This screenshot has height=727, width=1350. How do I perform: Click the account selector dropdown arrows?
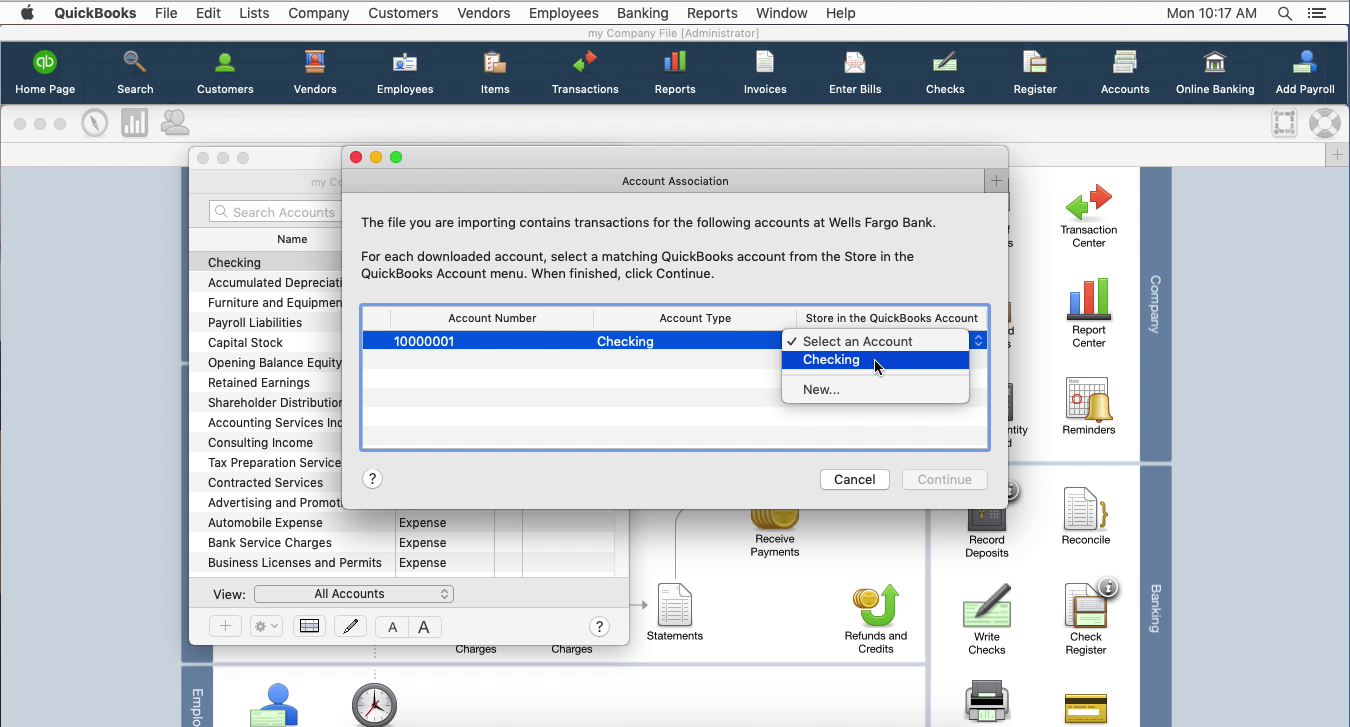[x=978, y=341]
